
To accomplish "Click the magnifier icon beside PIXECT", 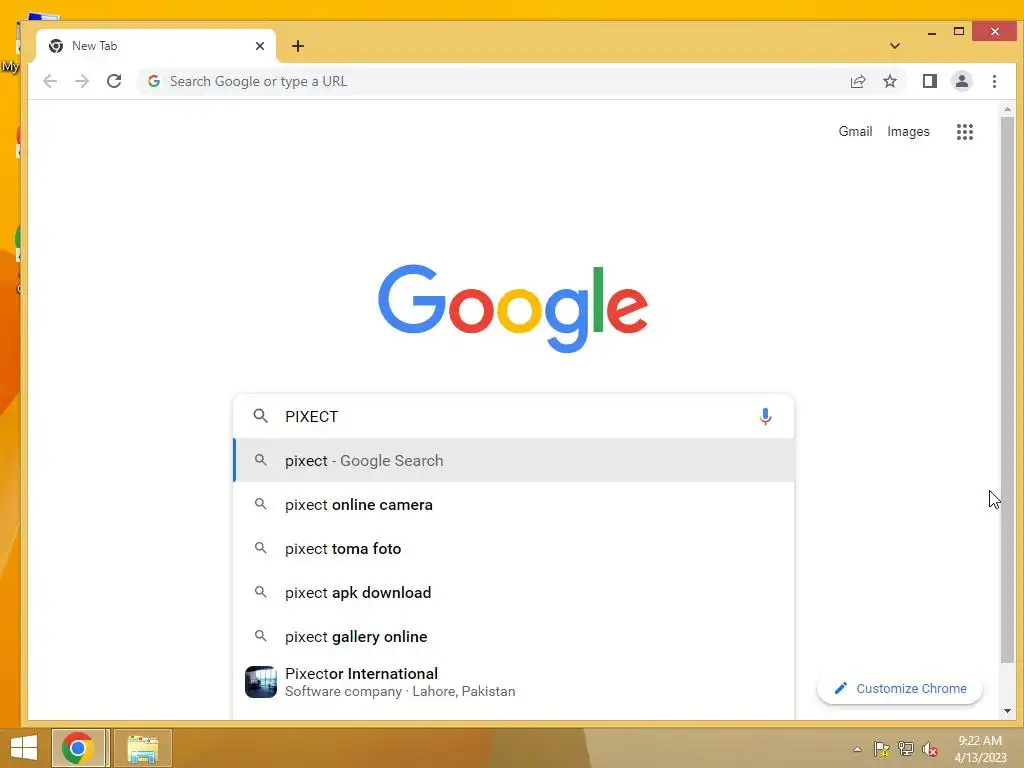I will 261,416.
